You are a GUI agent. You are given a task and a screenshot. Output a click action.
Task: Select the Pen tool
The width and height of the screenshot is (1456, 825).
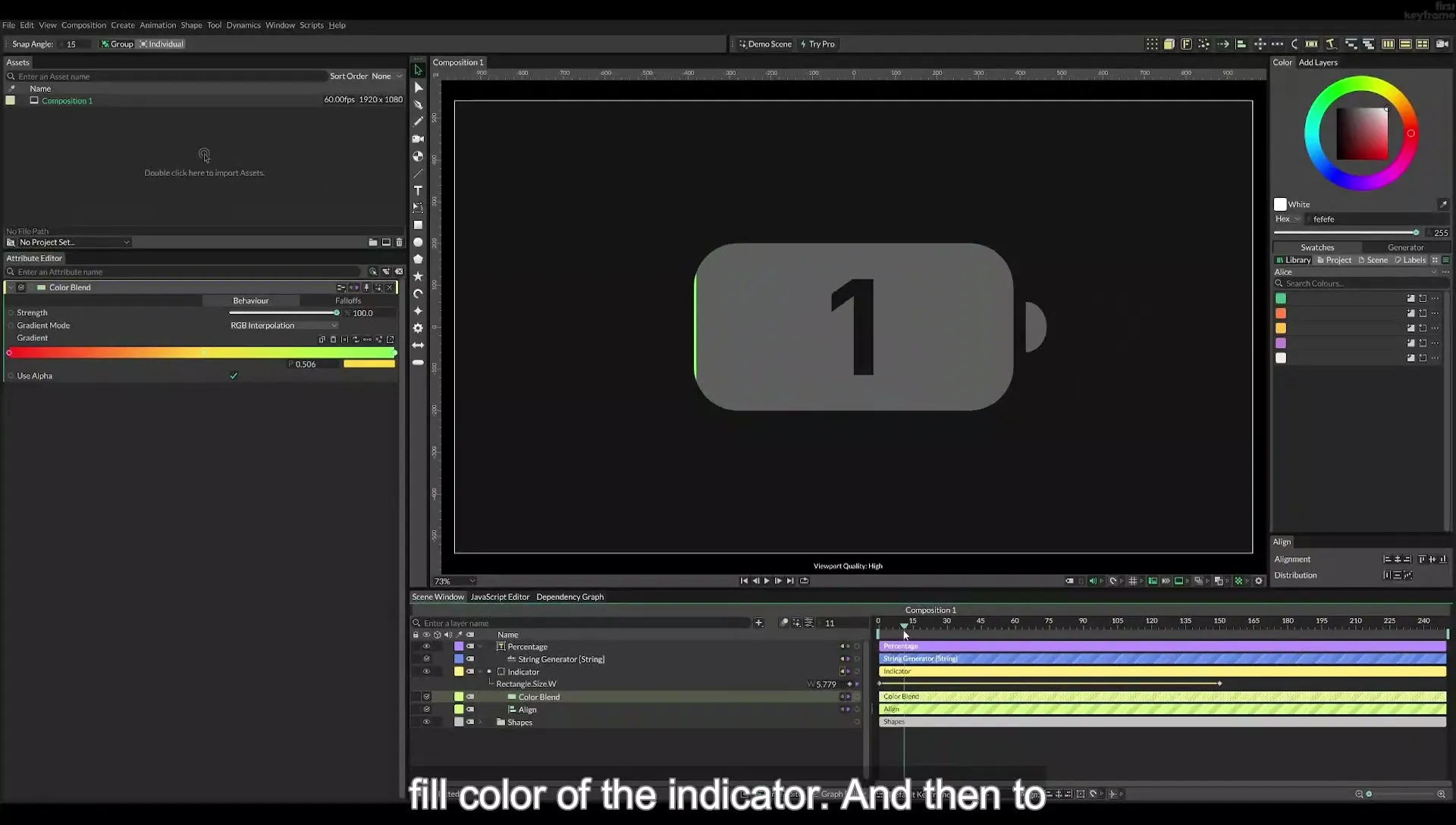click(x=418, y=105)
